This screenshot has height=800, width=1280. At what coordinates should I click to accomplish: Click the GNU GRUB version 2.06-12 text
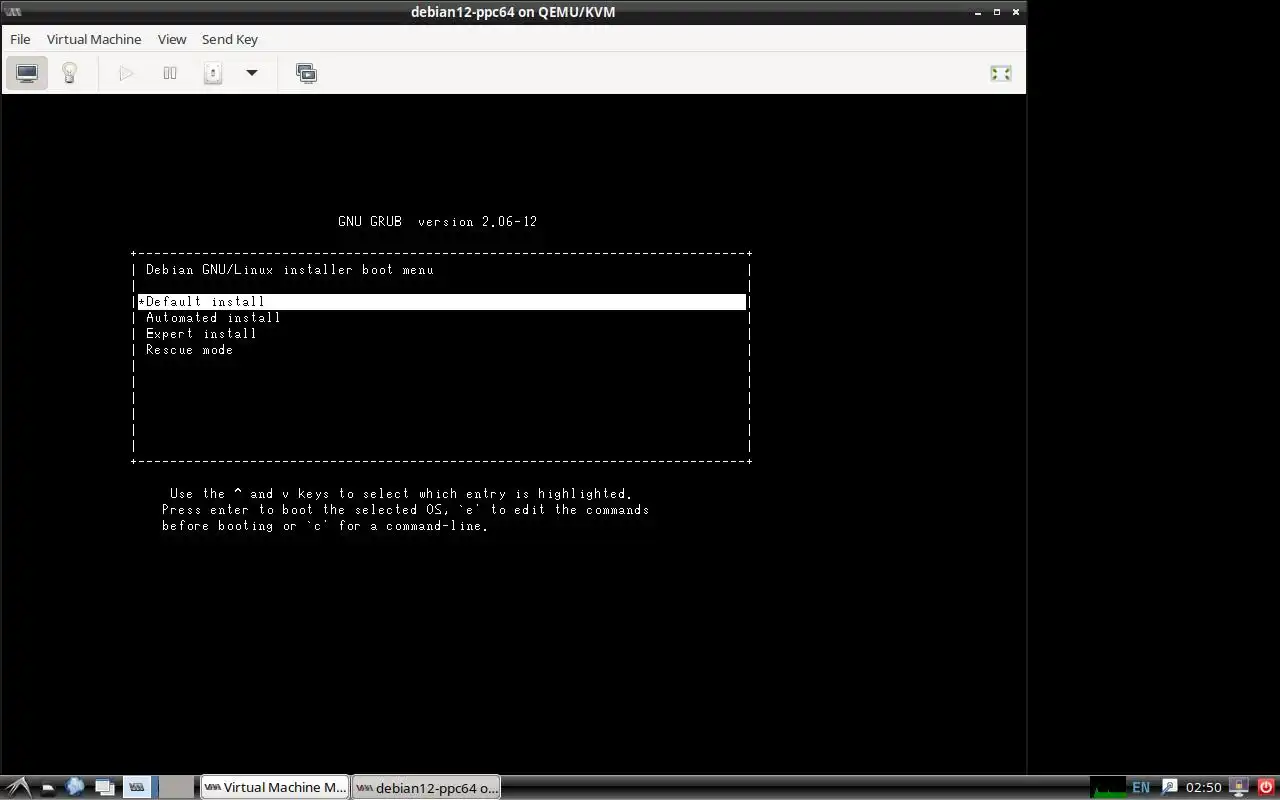(x=437, y=222)
